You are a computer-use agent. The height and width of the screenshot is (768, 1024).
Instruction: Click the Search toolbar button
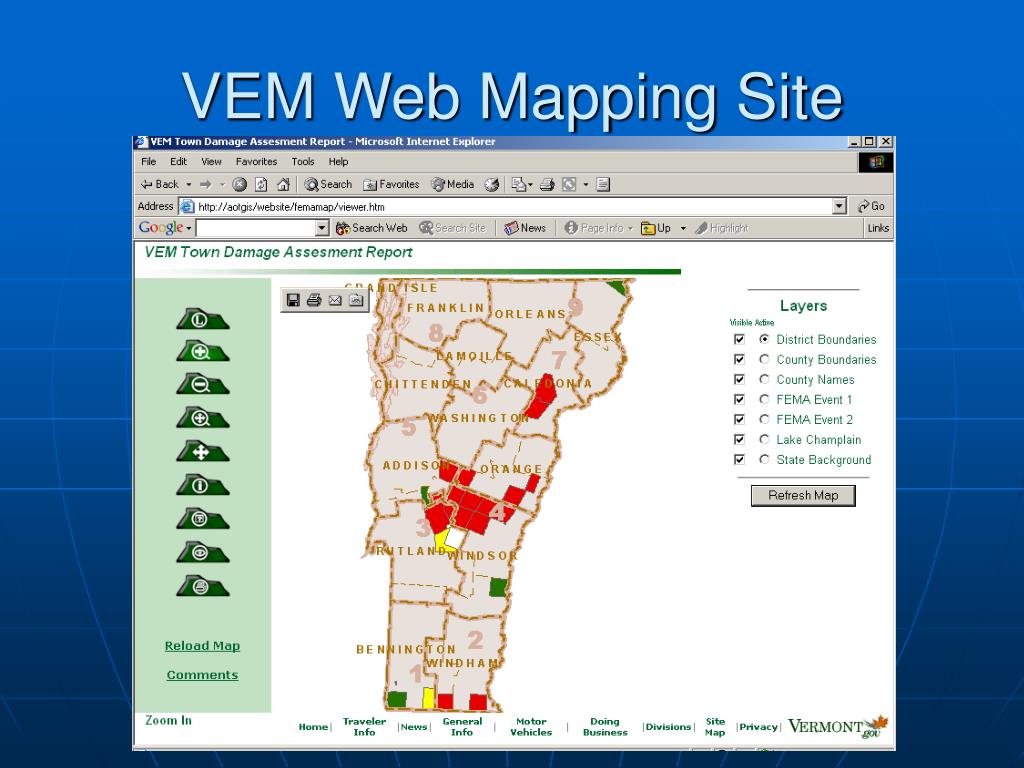pyautogui.click(x=328, y=185)
